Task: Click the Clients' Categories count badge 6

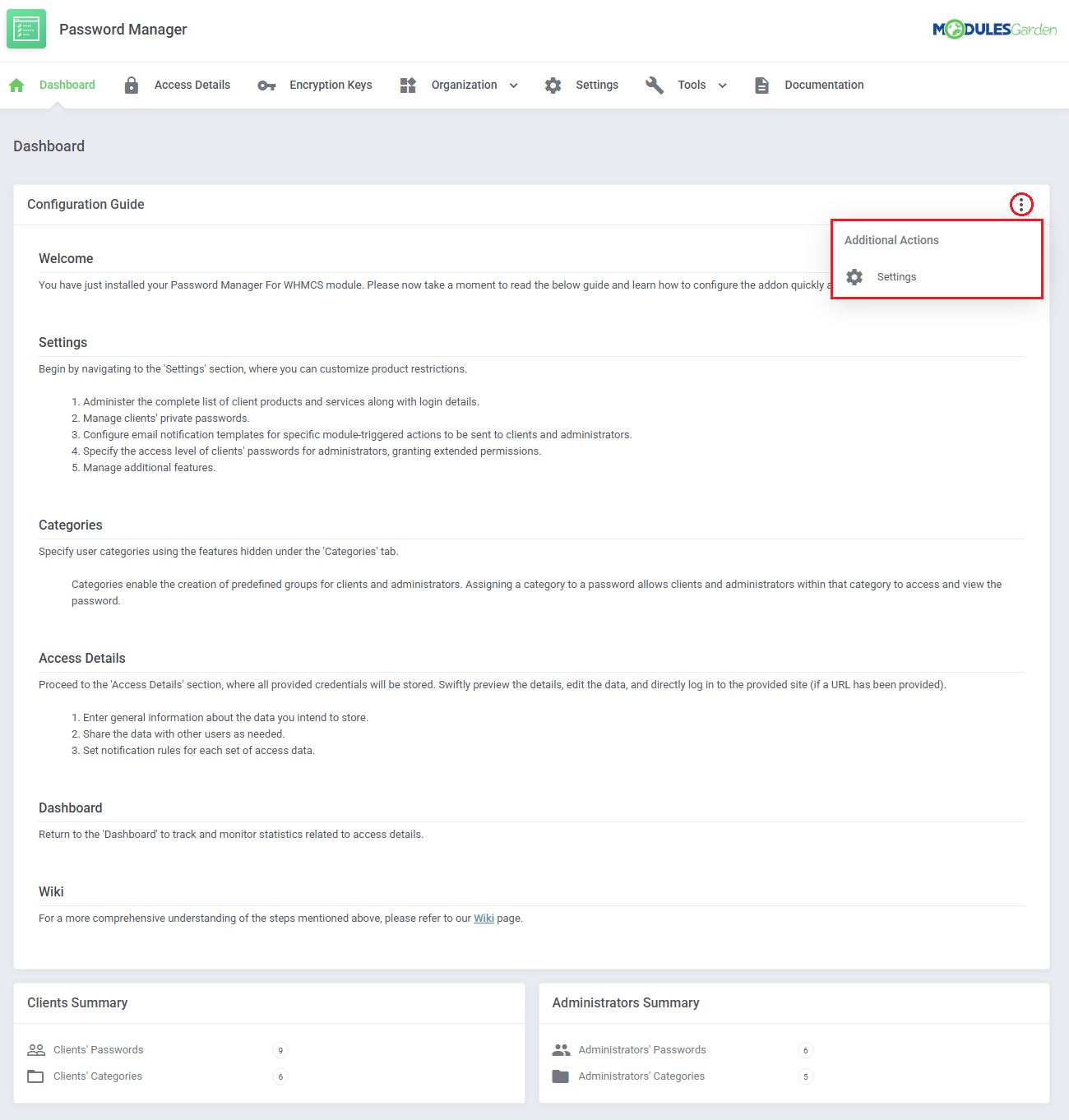Action: (x=280, y=1076)
